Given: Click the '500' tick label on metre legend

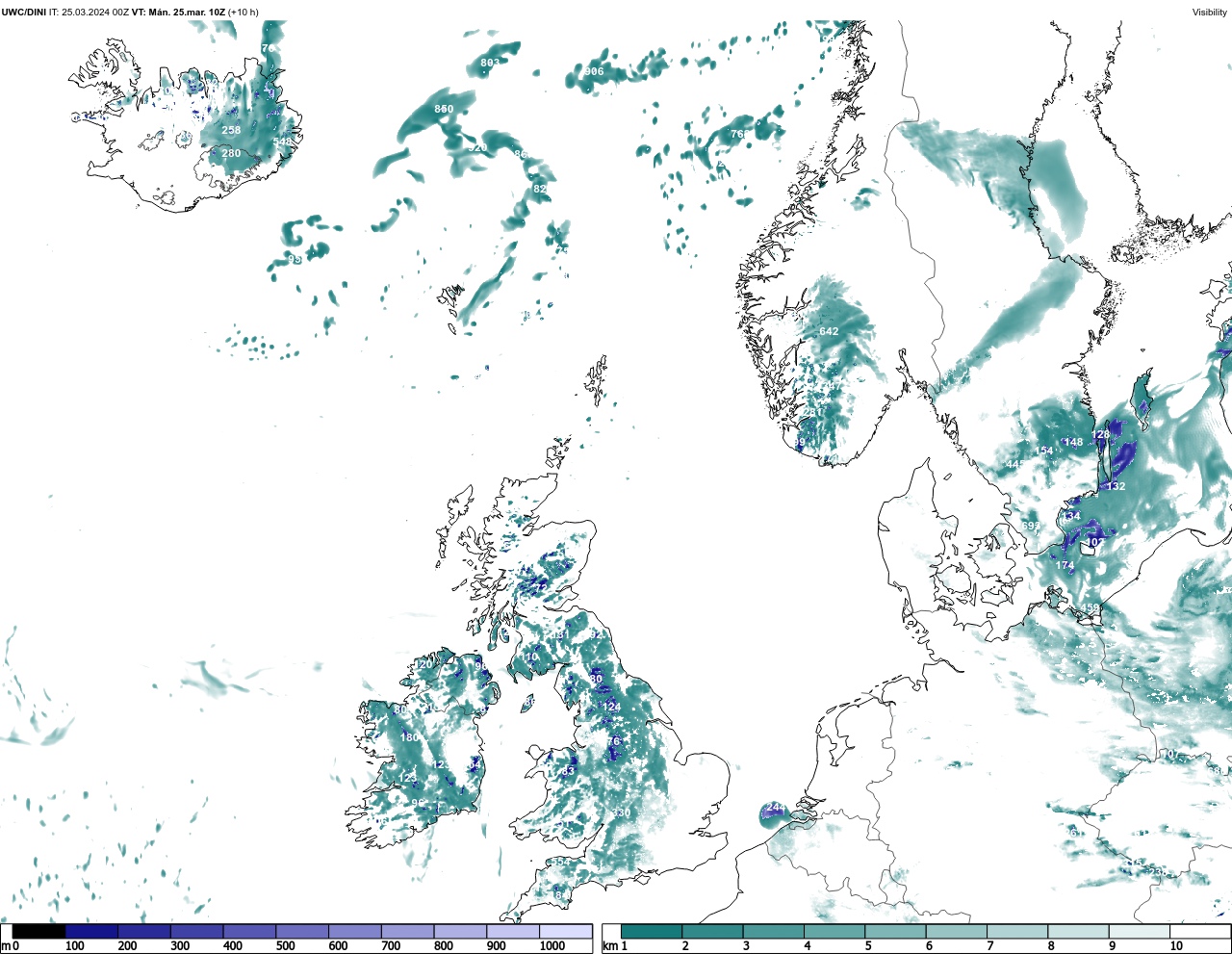Looking at the screenshot, I should 285,946.
